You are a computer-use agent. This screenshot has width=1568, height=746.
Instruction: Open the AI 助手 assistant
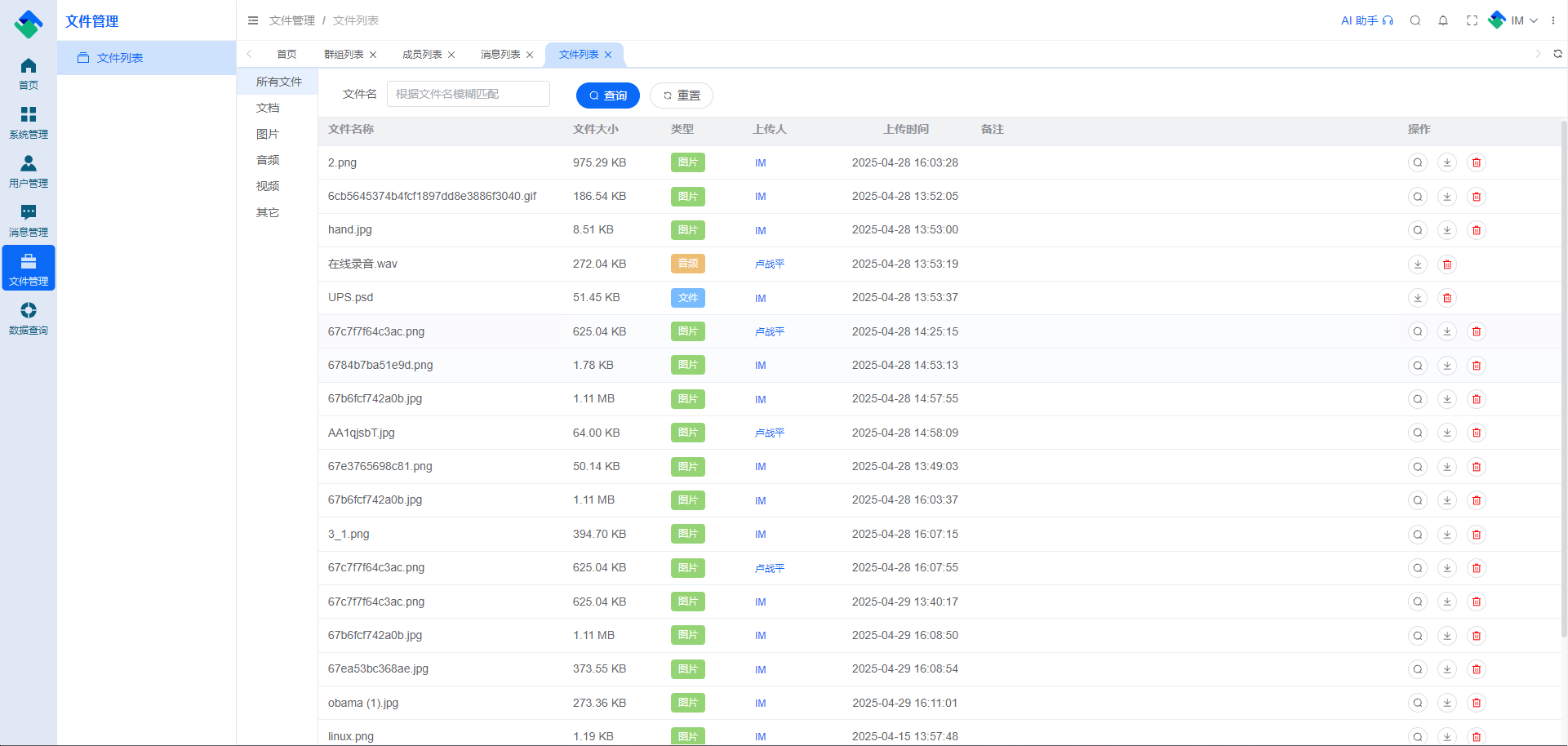(1367, 20)
